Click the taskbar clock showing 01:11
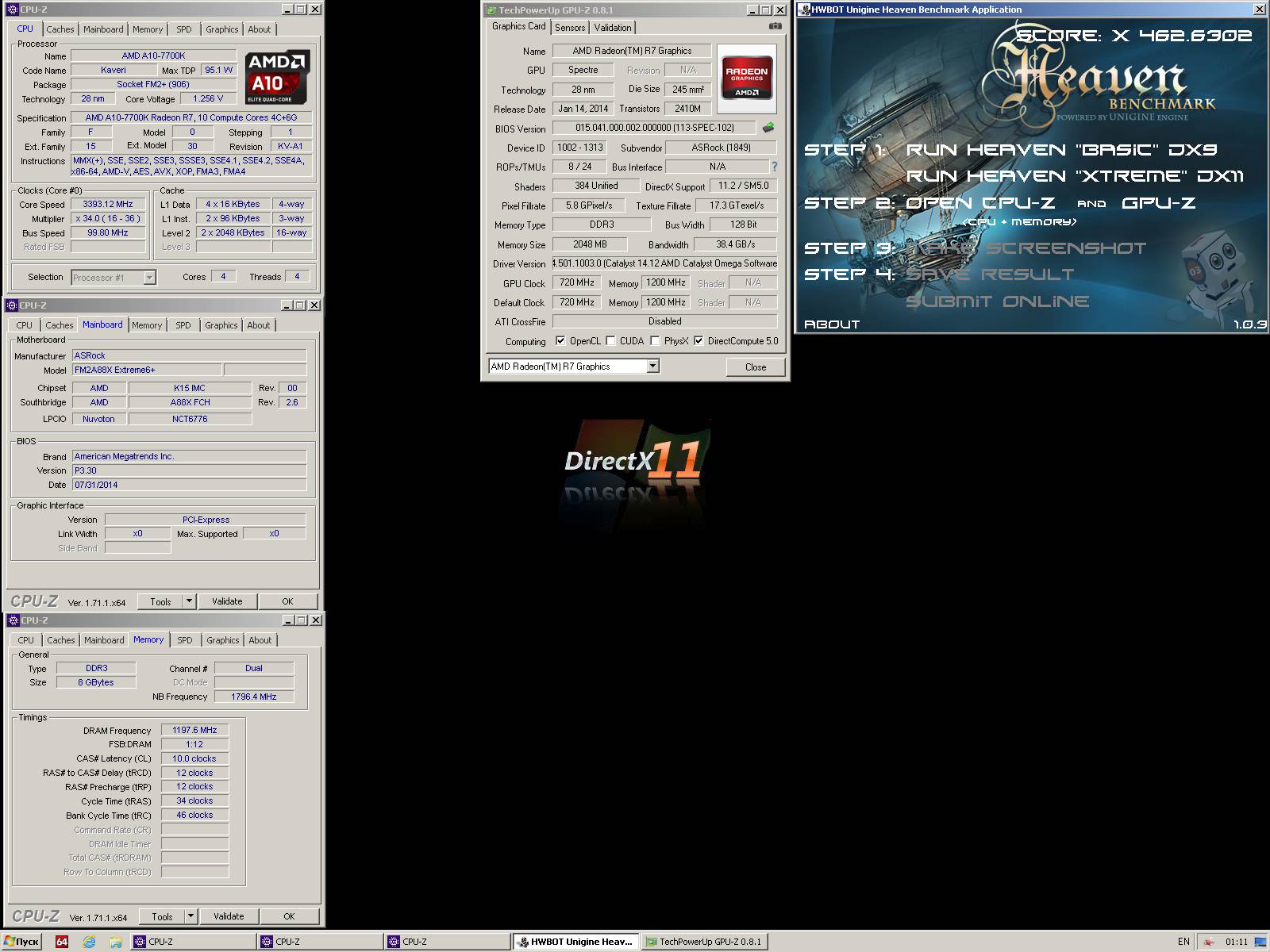Screen dimensions: 1270x952 pyautogui.click(x=1236, y=942)
